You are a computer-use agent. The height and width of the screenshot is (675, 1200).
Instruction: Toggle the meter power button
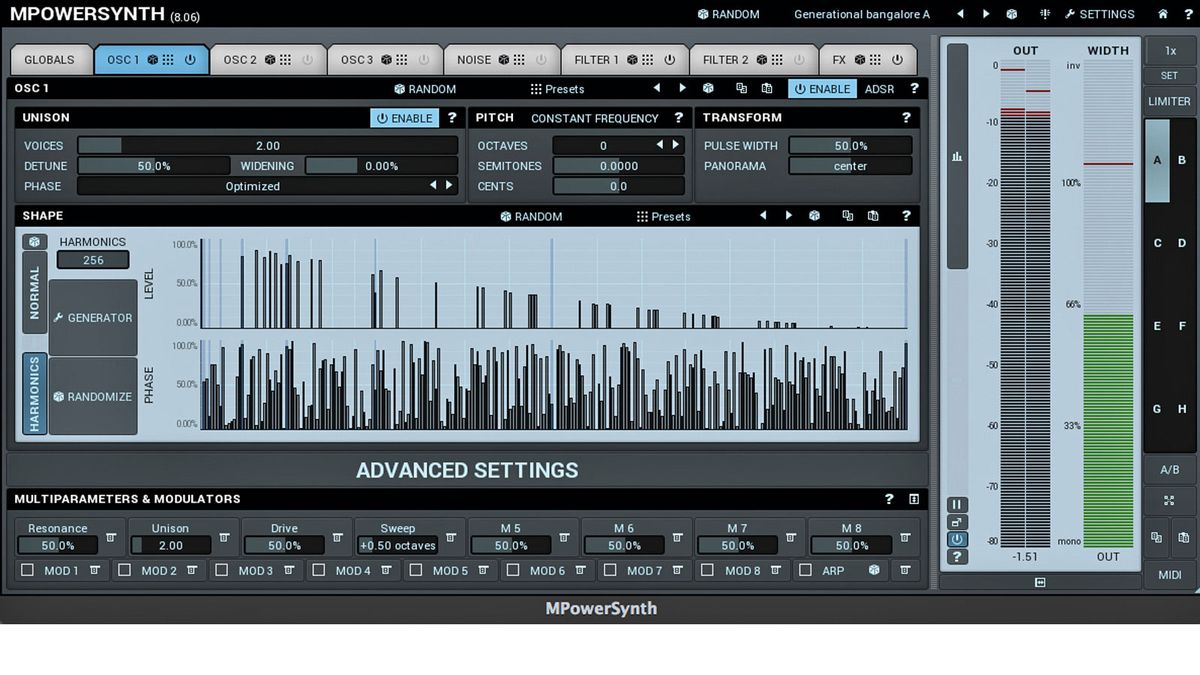coord(957,539)
